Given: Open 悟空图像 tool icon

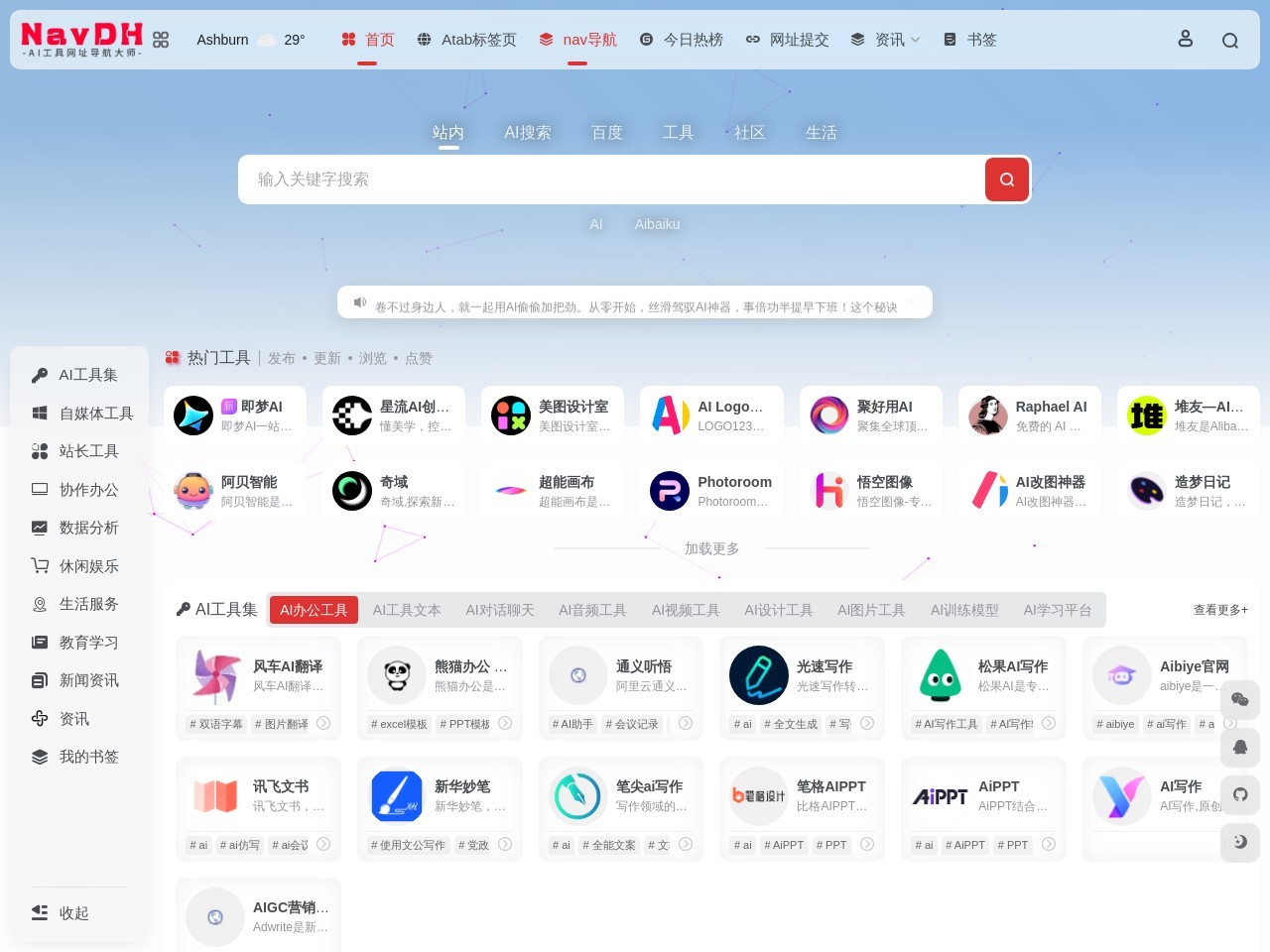Looking at the screenshot, I should coord(829,491).
